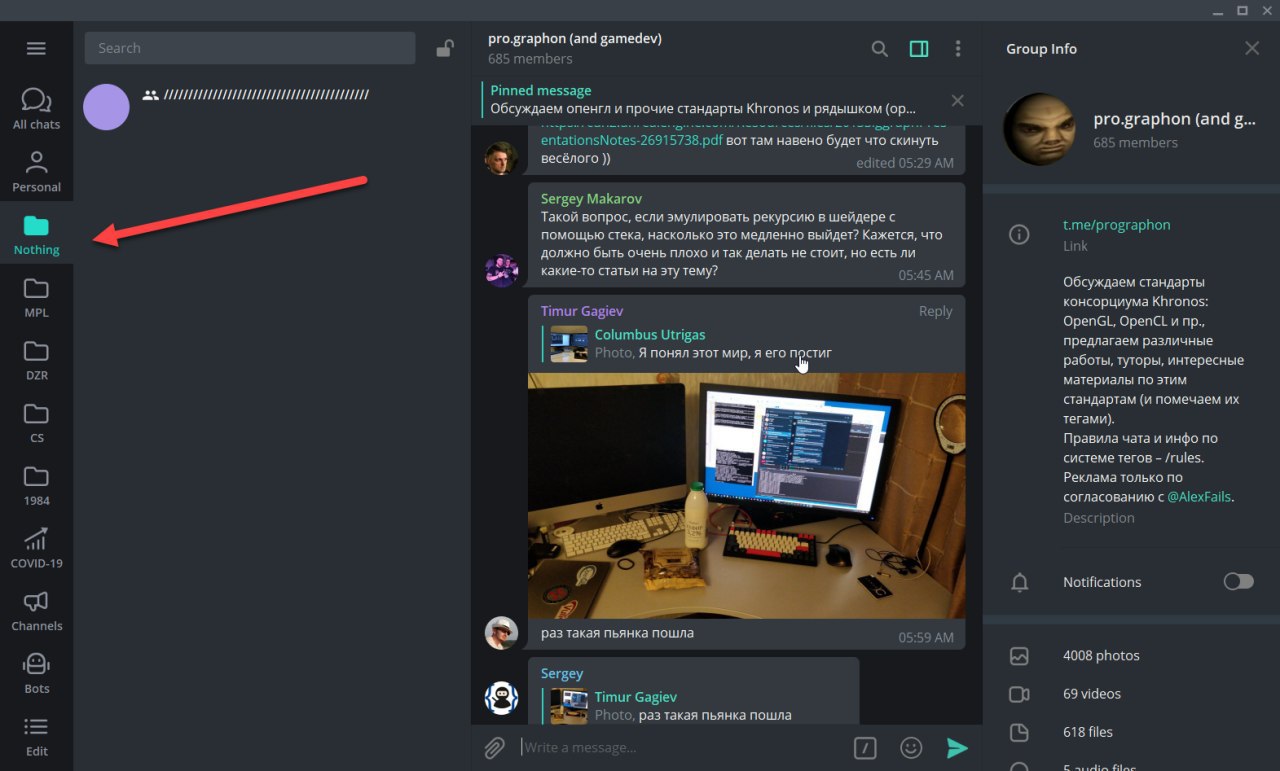1280x771 pixels.
Task: Toggle the Notifications switch
Action: (x=1238, y=582)
